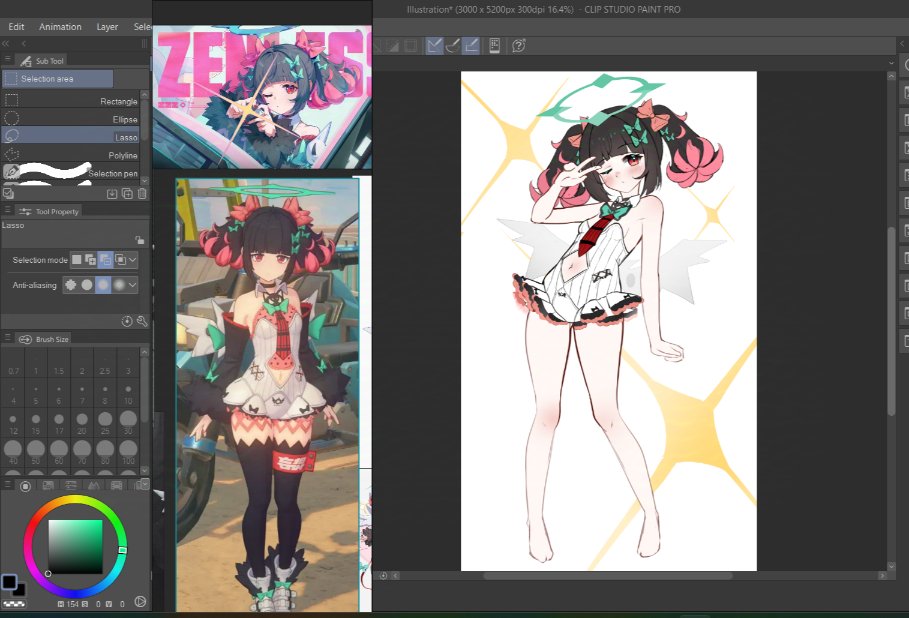
Task: Toggle Snap to Grid icon
Action: point(471,45)
